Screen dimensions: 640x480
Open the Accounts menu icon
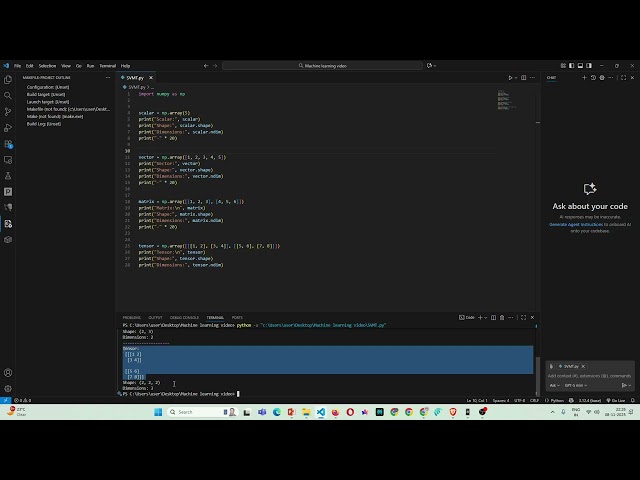point(8,373)
